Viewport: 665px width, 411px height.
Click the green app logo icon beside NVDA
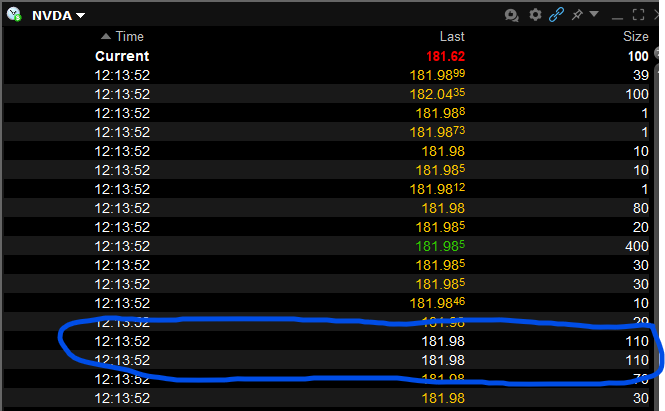pyautogui.click(x=12, y=14)
